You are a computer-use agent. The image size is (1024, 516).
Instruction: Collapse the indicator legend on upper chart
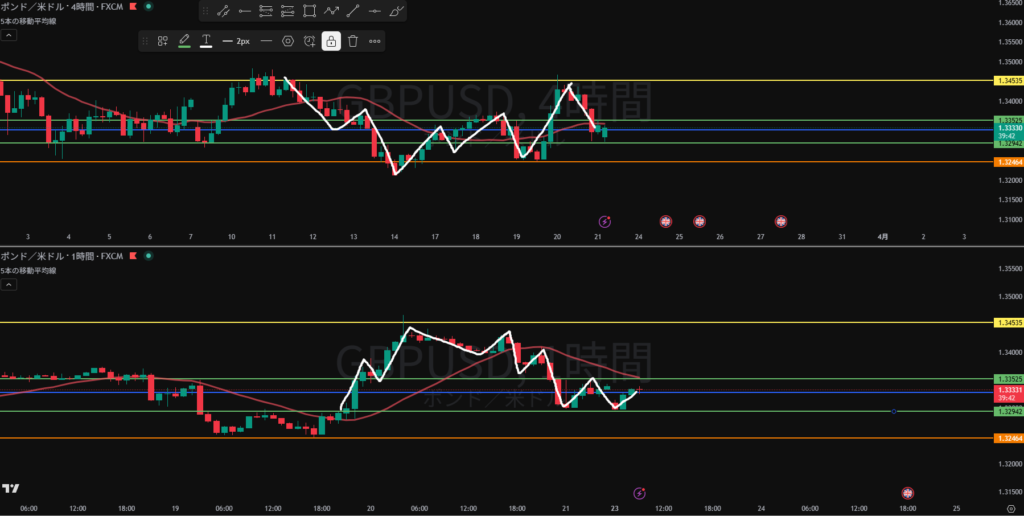coord(8,34)
